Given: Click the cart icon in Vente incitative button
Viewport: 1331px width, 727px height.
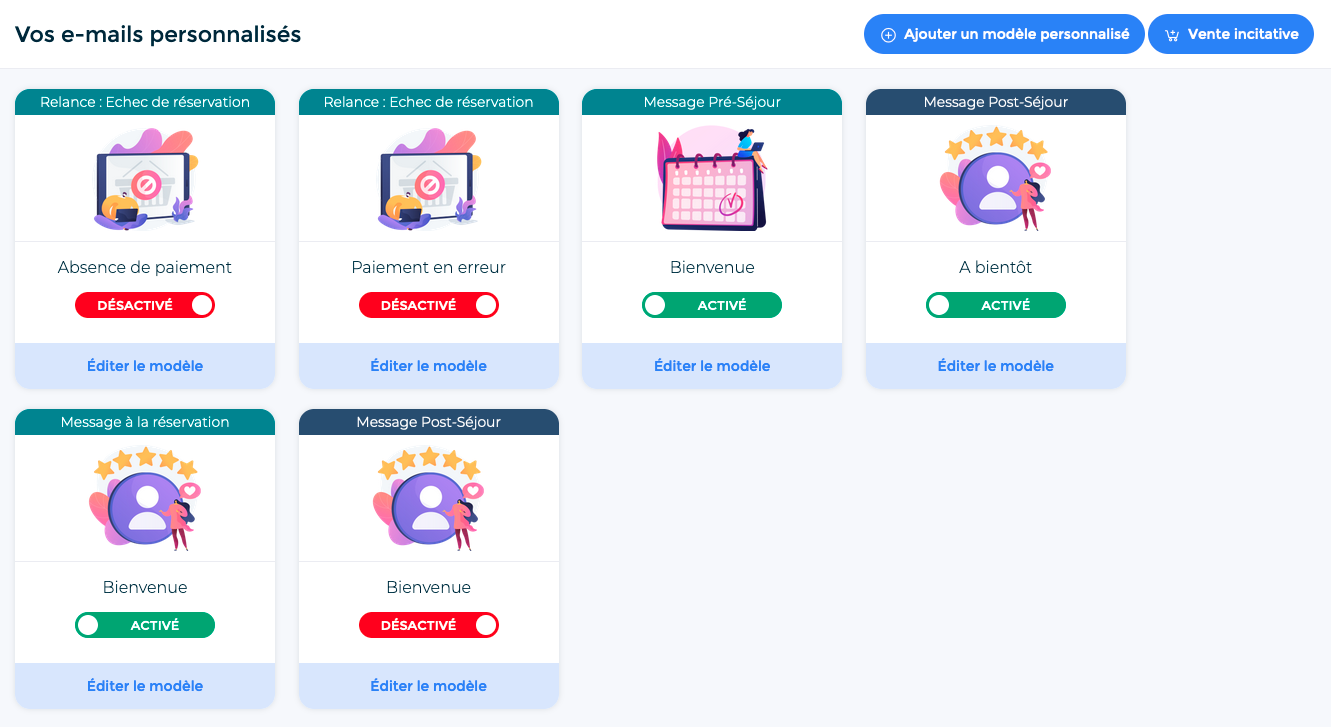Looking at the screenshot, I should click(x=1172, y=35).
